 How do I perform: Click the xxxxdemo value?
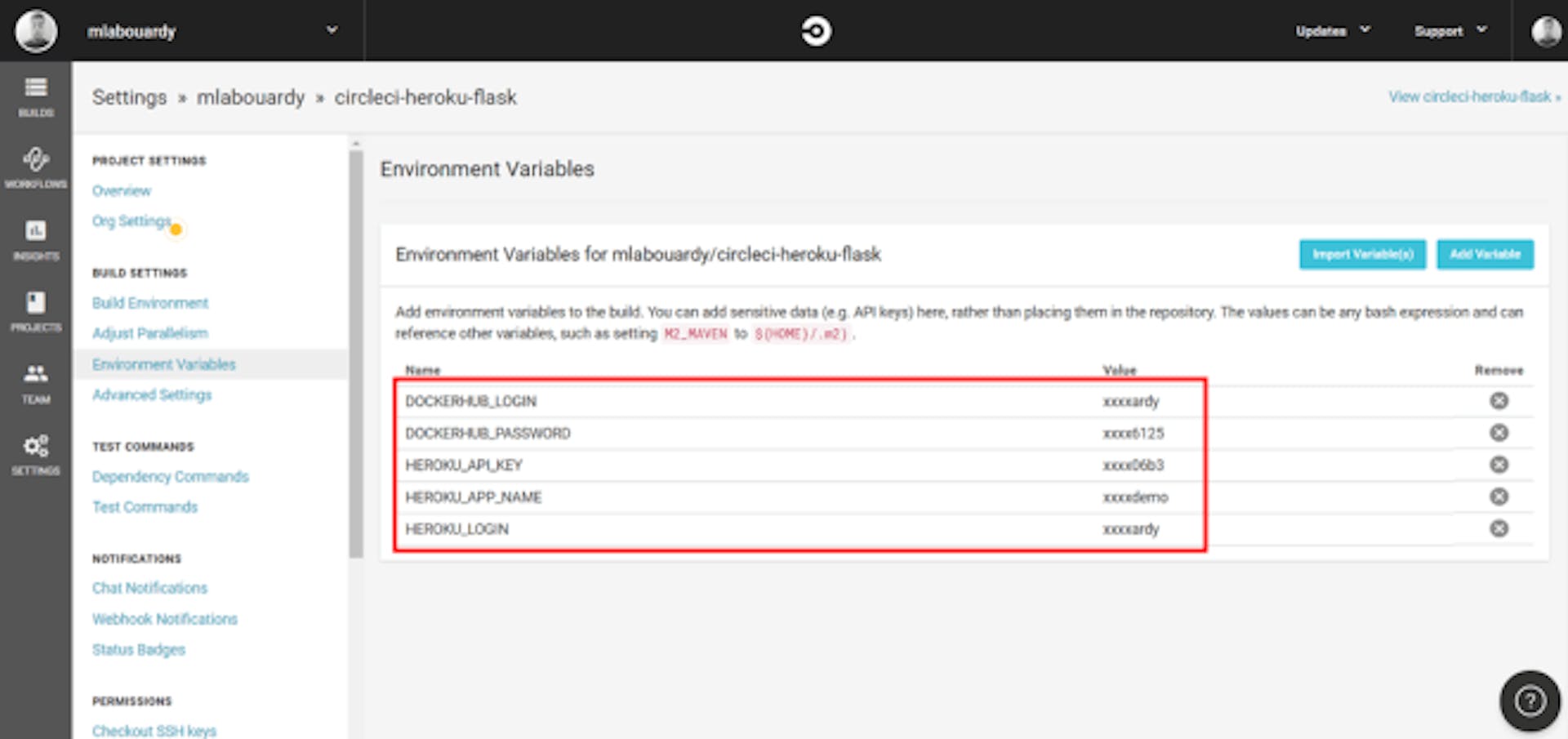coord(1135,496)
